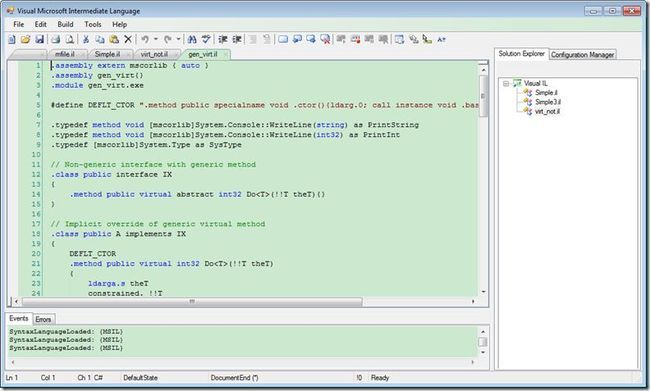
Task: Open the File menu
Action: click(19, 24)
